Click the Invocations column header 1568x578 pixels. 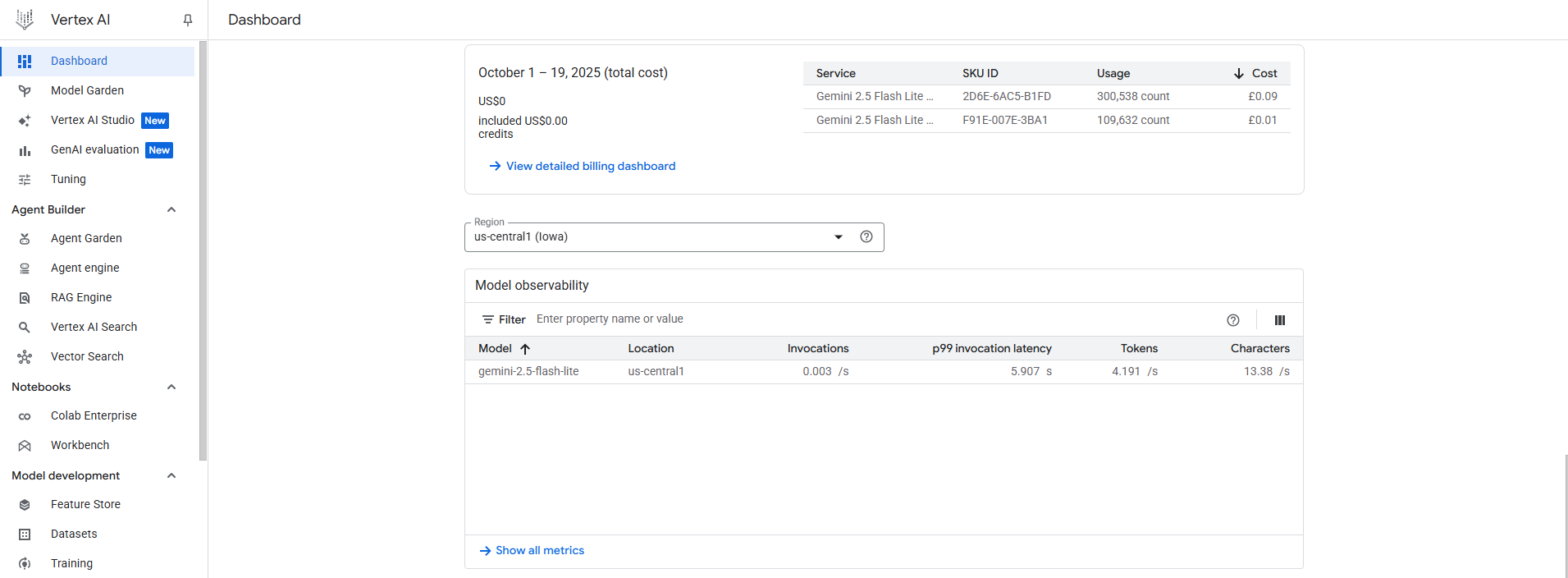click(x=818, y=348)
